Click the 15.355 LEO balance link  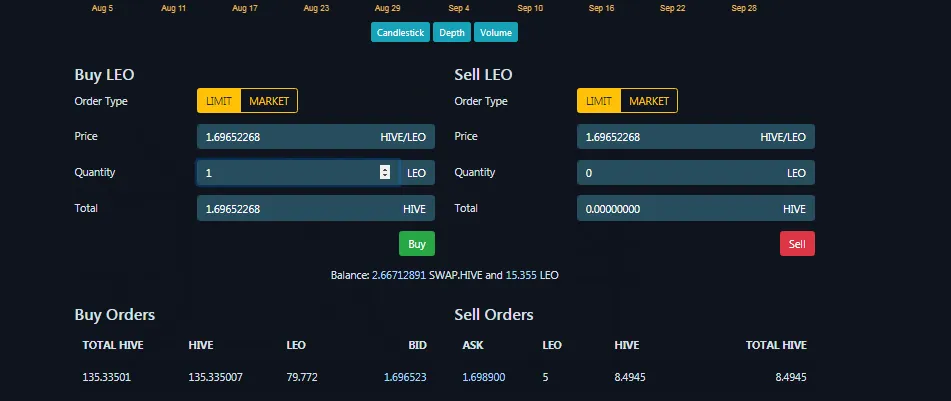521,275
